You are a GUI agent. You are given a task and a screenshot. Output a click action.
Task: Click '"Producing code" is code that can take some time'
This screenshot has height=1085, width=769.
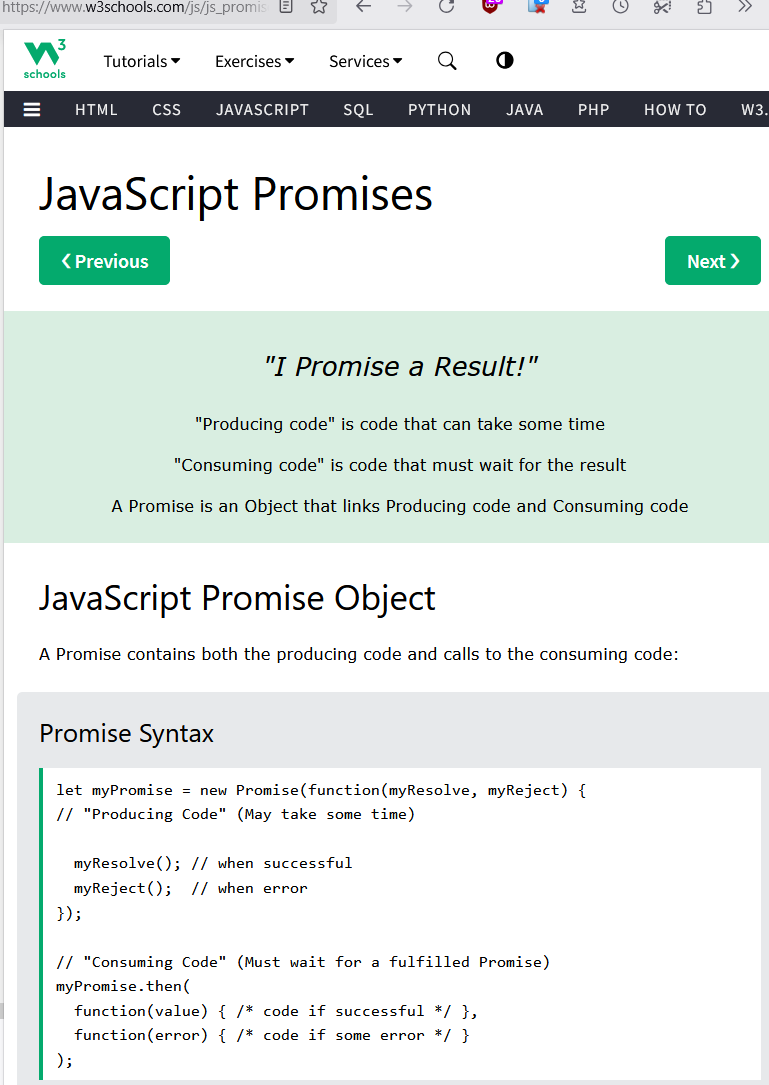pyautogui.click(x=400, y=424)
